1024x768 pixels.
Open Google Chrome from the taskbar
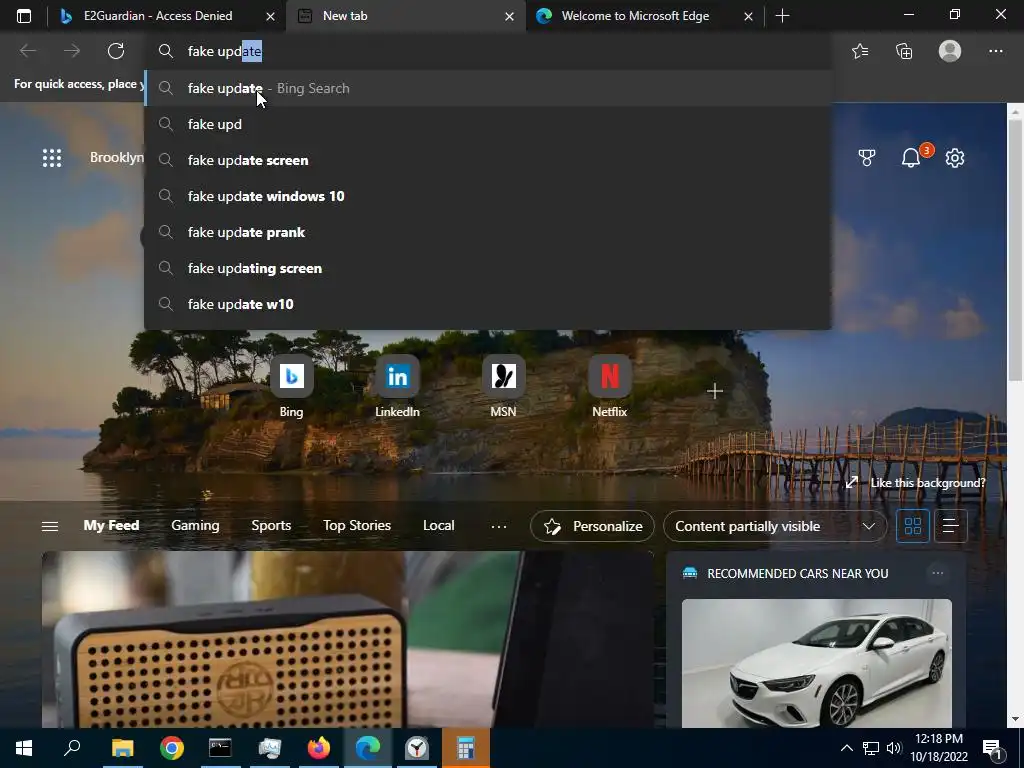[x=172, y=748]
